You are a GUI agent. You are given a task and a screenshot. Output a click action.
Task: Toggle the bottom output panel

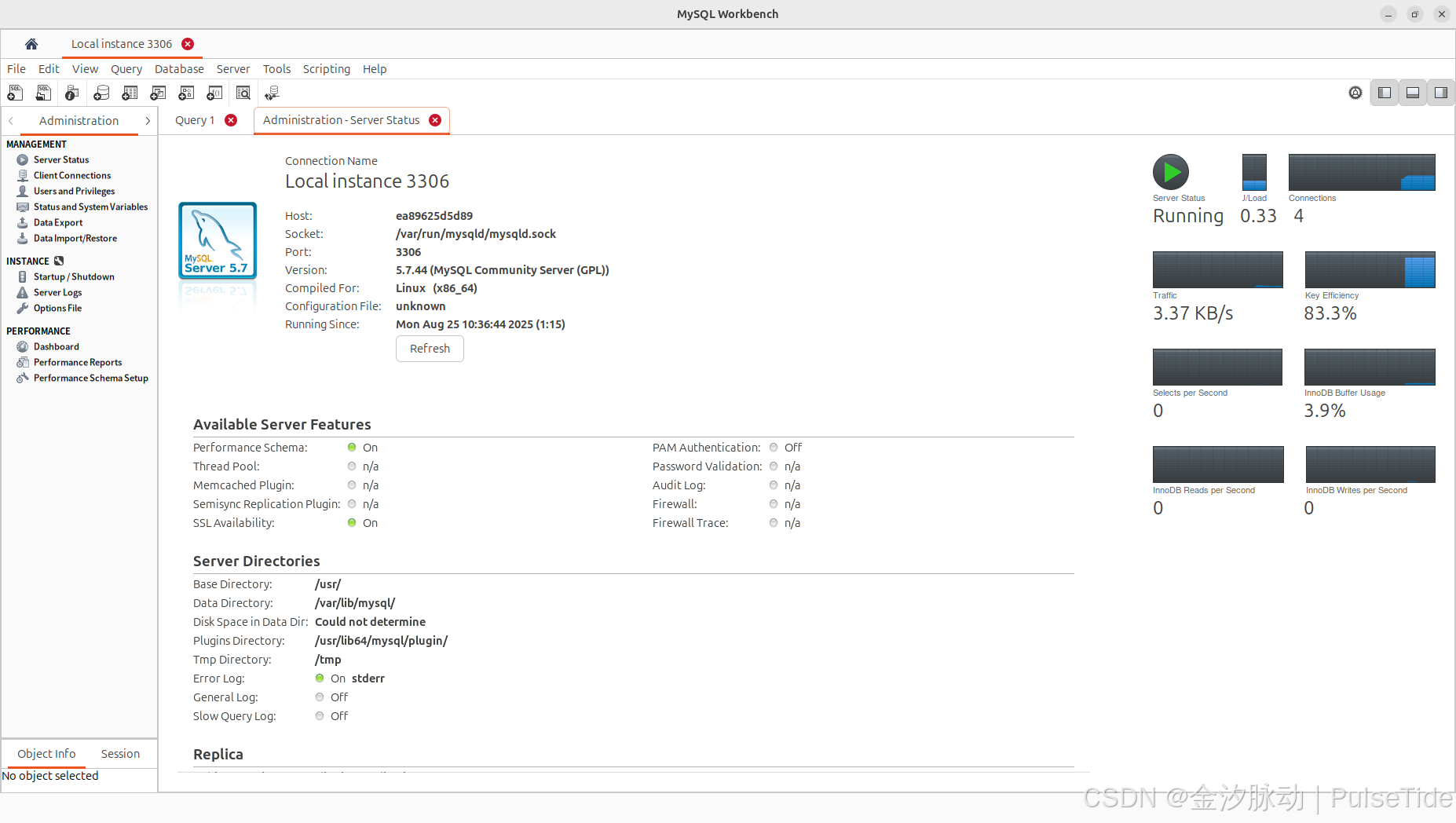coord(1413,93)
